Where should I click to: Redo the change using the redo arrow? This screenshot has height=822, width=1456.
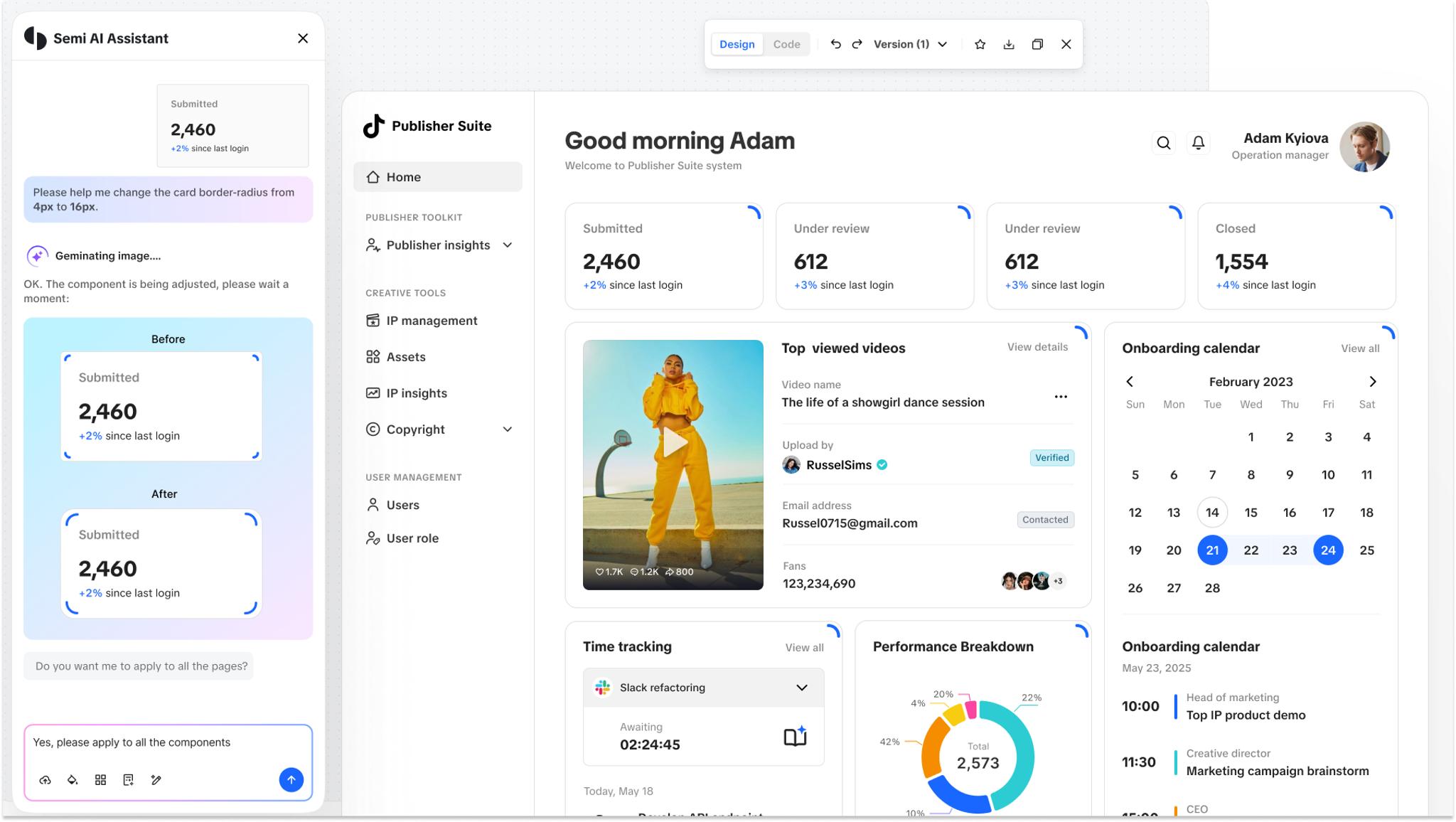[858, 43]
